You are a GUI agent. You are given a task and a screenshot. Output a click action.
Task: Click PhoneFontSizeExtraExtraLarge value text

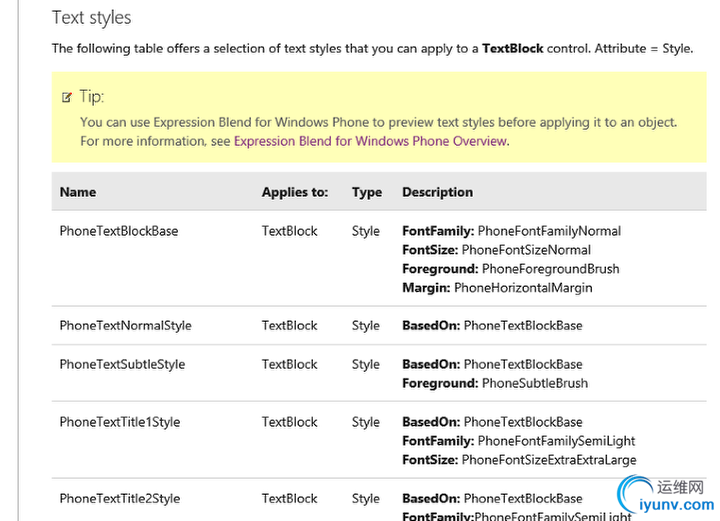(x=549, y=460)
